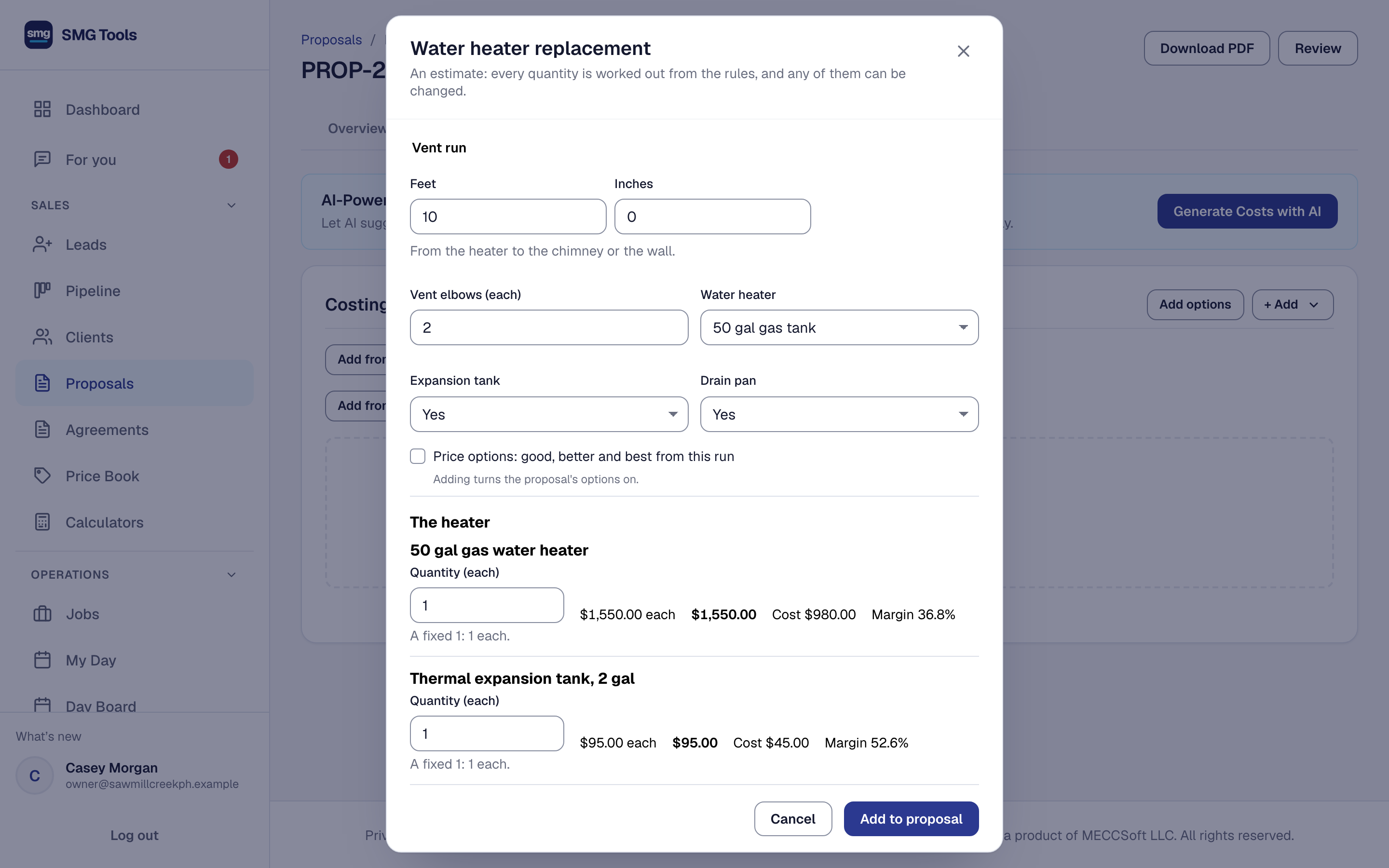
Task: Click the Leads person-plus icon
Action: coord(42,244)
